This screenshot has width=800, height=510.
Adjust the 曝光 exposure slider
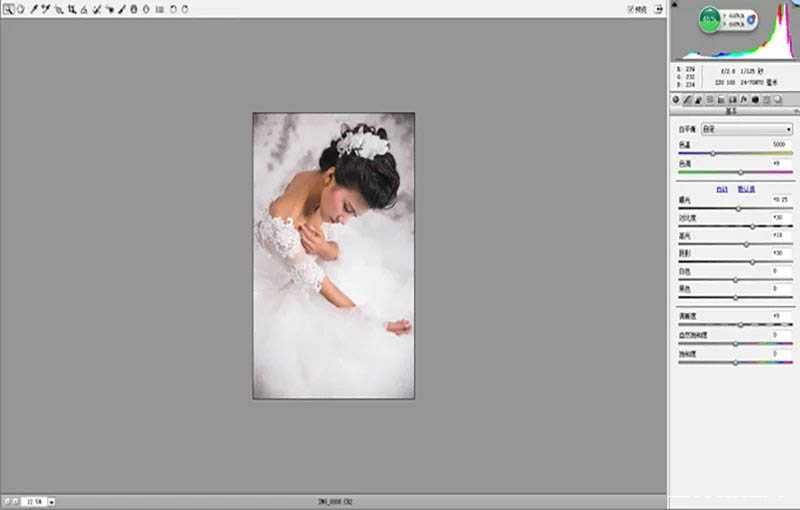(x=738, y=209)
